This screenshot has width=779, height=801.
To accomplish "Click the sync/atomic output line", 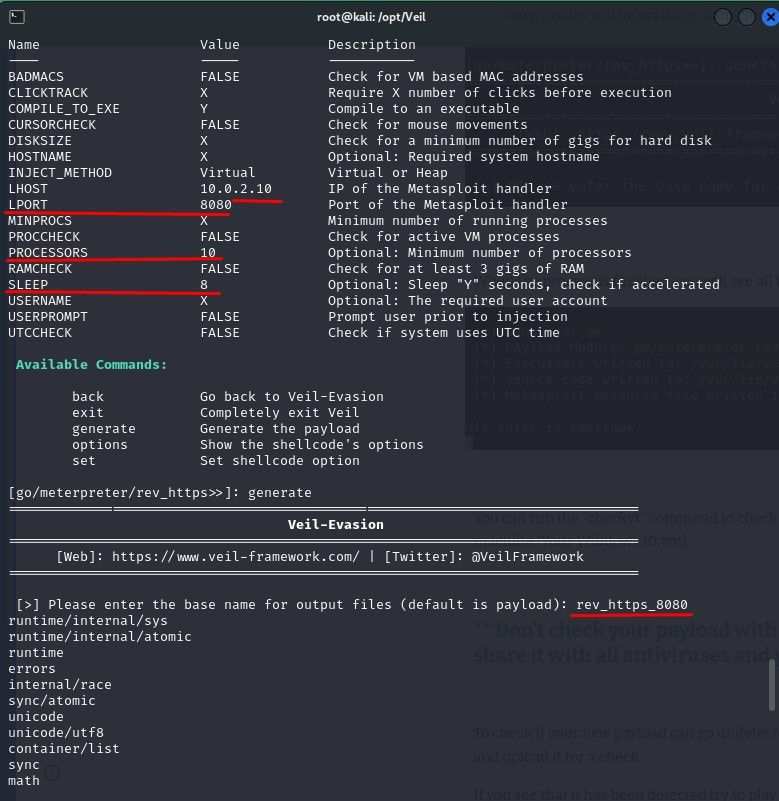I will click(x=52, y=701).
